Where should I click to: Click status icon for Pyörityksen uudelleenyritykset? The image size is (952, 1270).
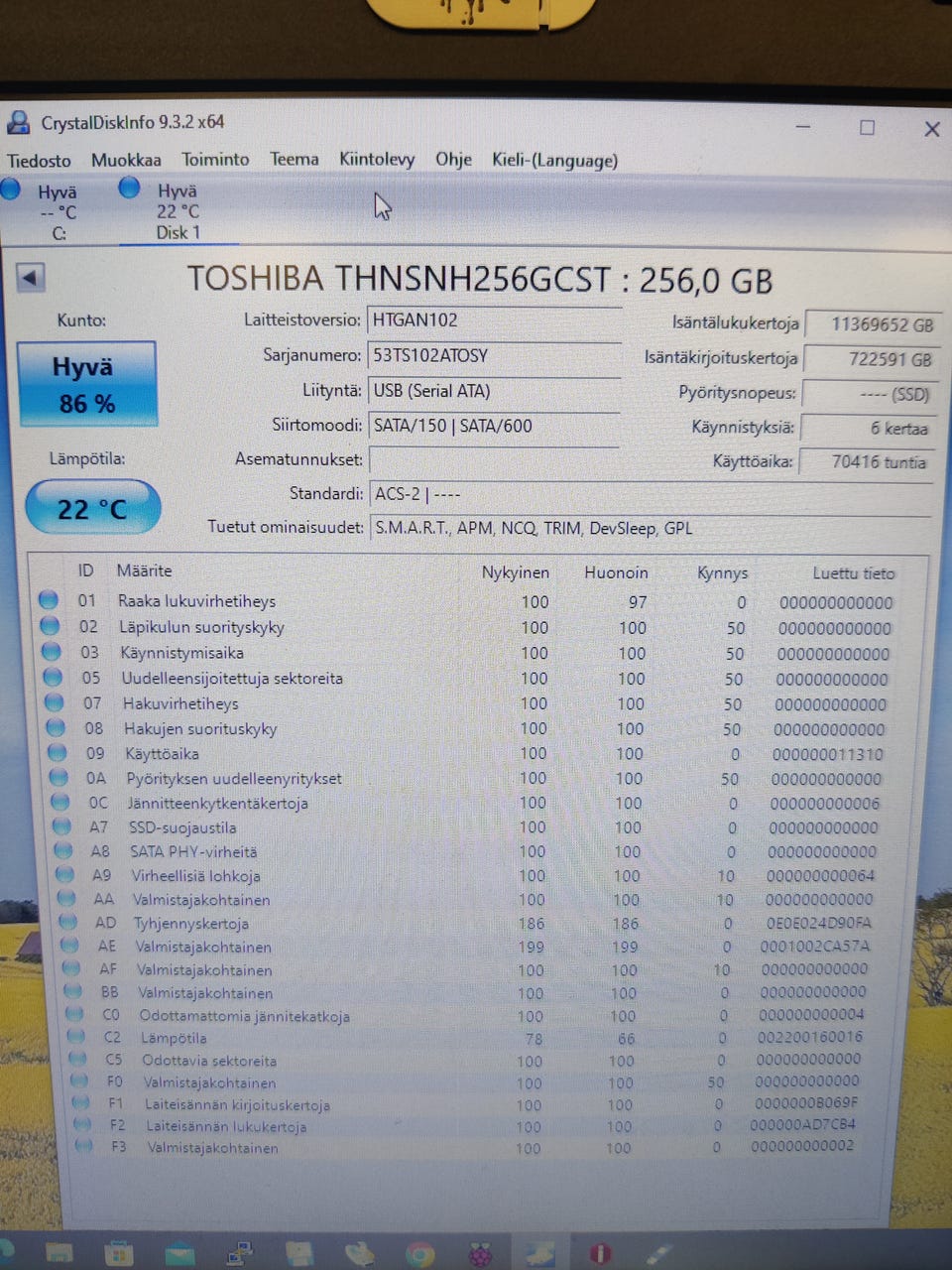tap(59, 777)
